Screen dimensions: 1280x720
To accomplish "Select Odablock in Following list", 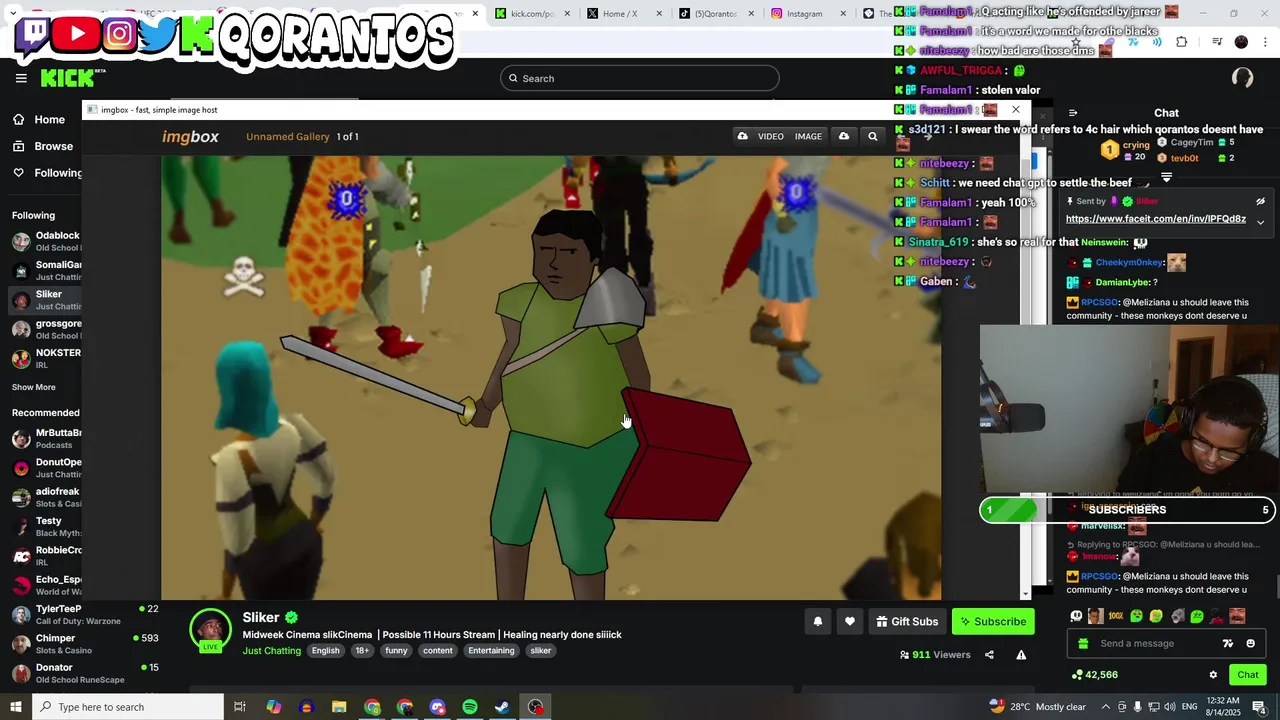I will (x=46, y=241).
